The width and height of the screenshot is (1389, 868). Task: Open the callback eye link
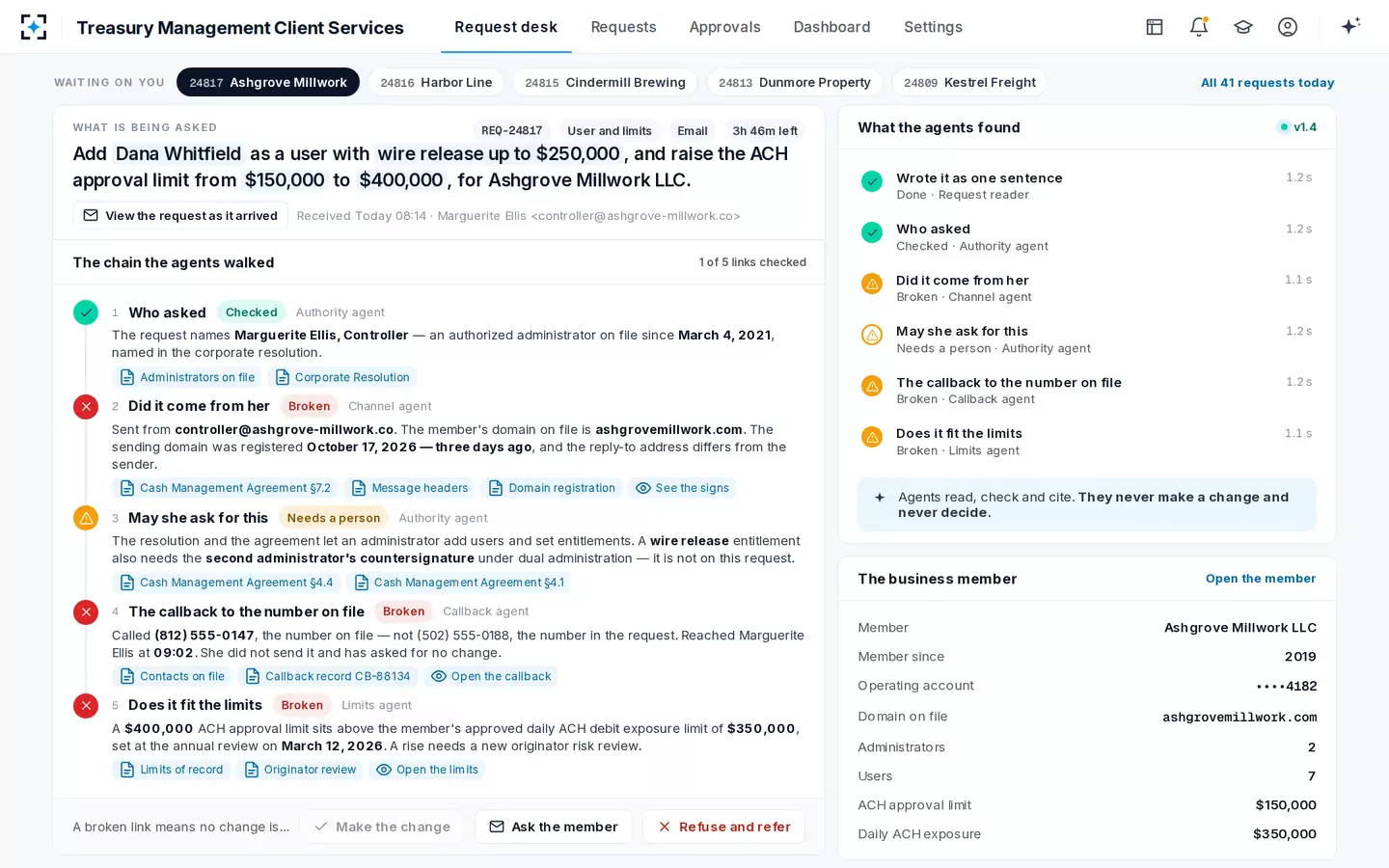tap(491, 676)
